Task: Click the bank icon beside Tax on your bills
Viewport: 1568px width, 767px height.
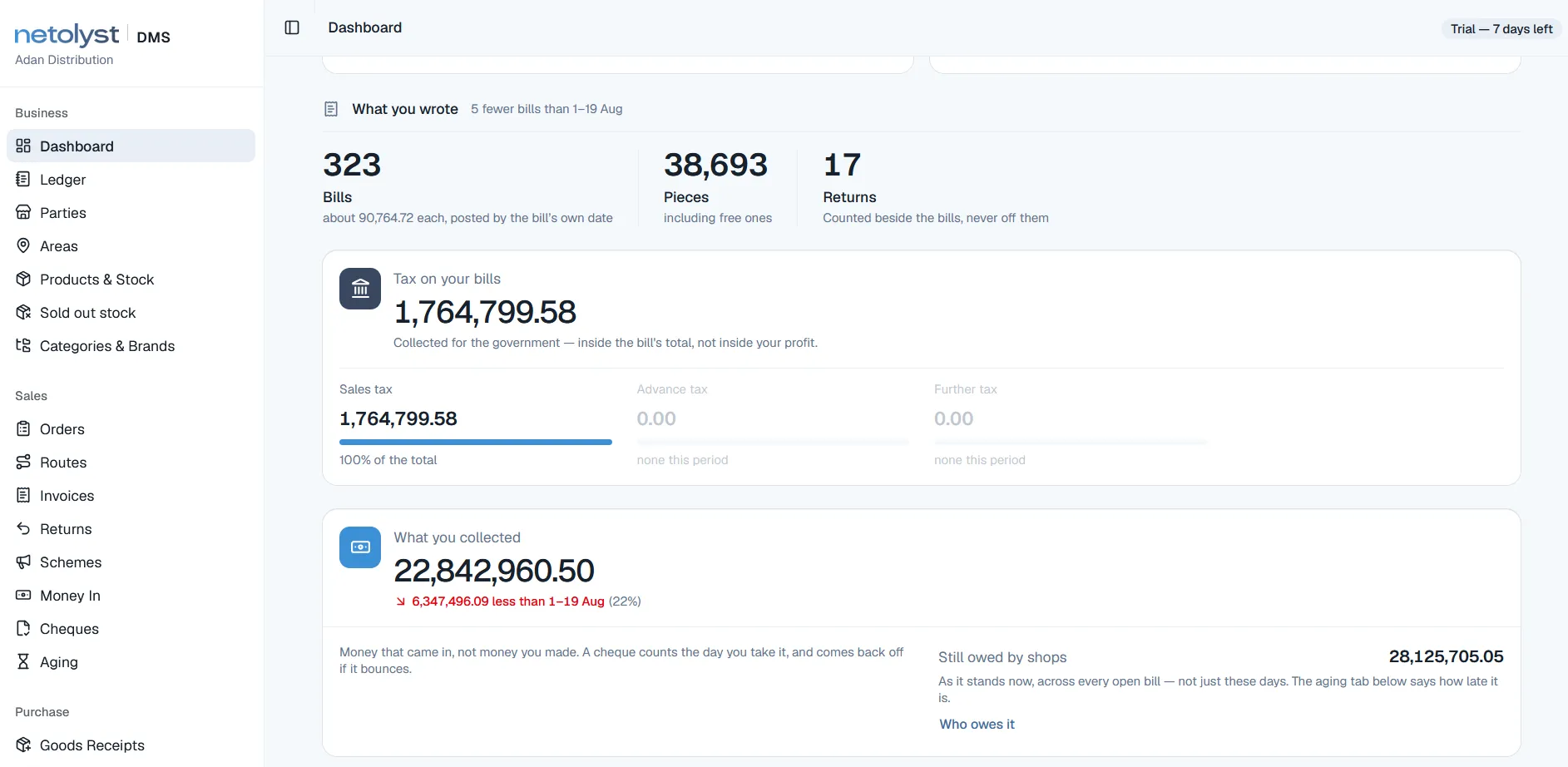Action: click(x=360, y=289)
